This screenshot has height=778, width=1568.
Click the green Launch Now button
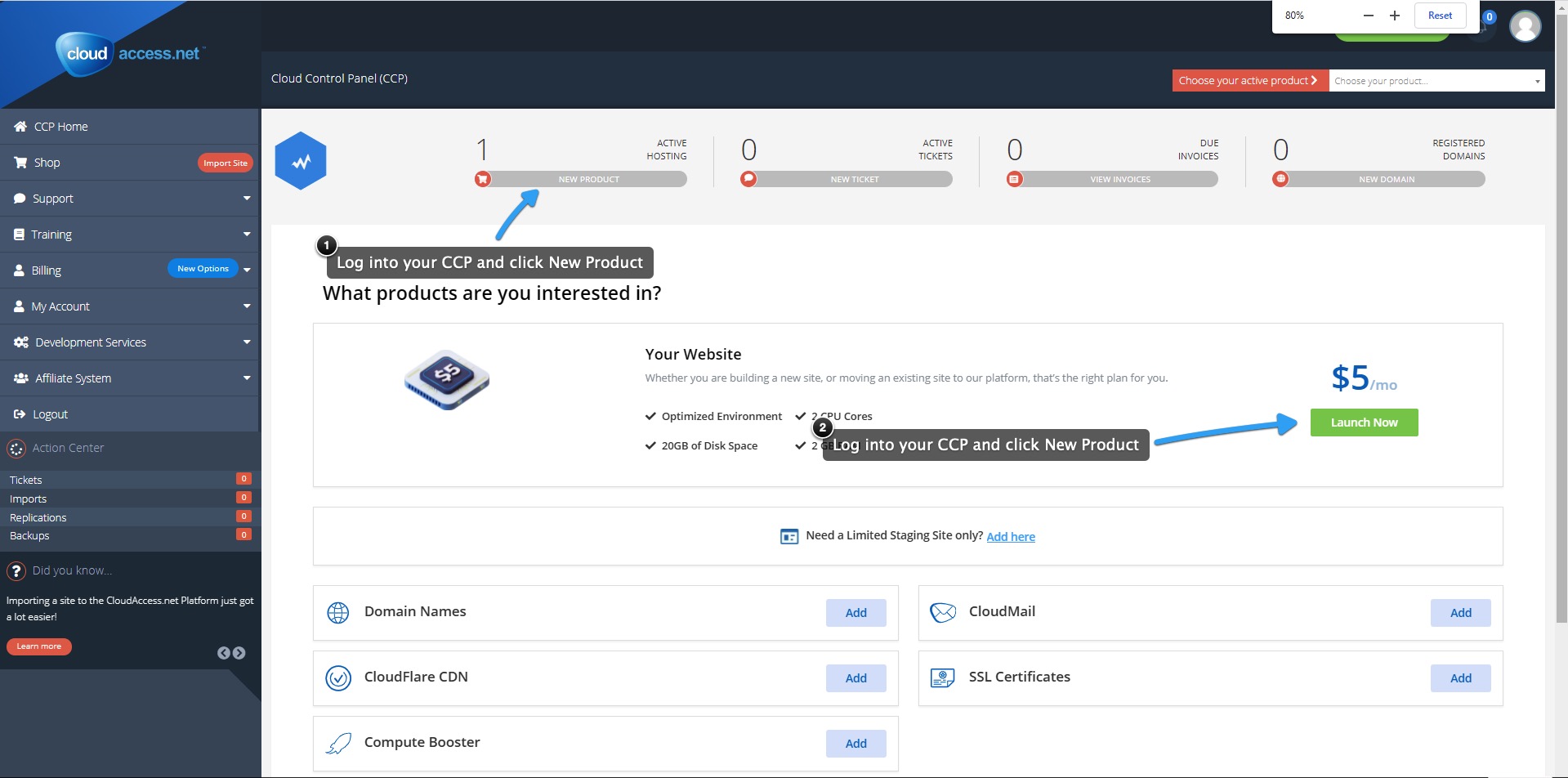point(1364,423)
